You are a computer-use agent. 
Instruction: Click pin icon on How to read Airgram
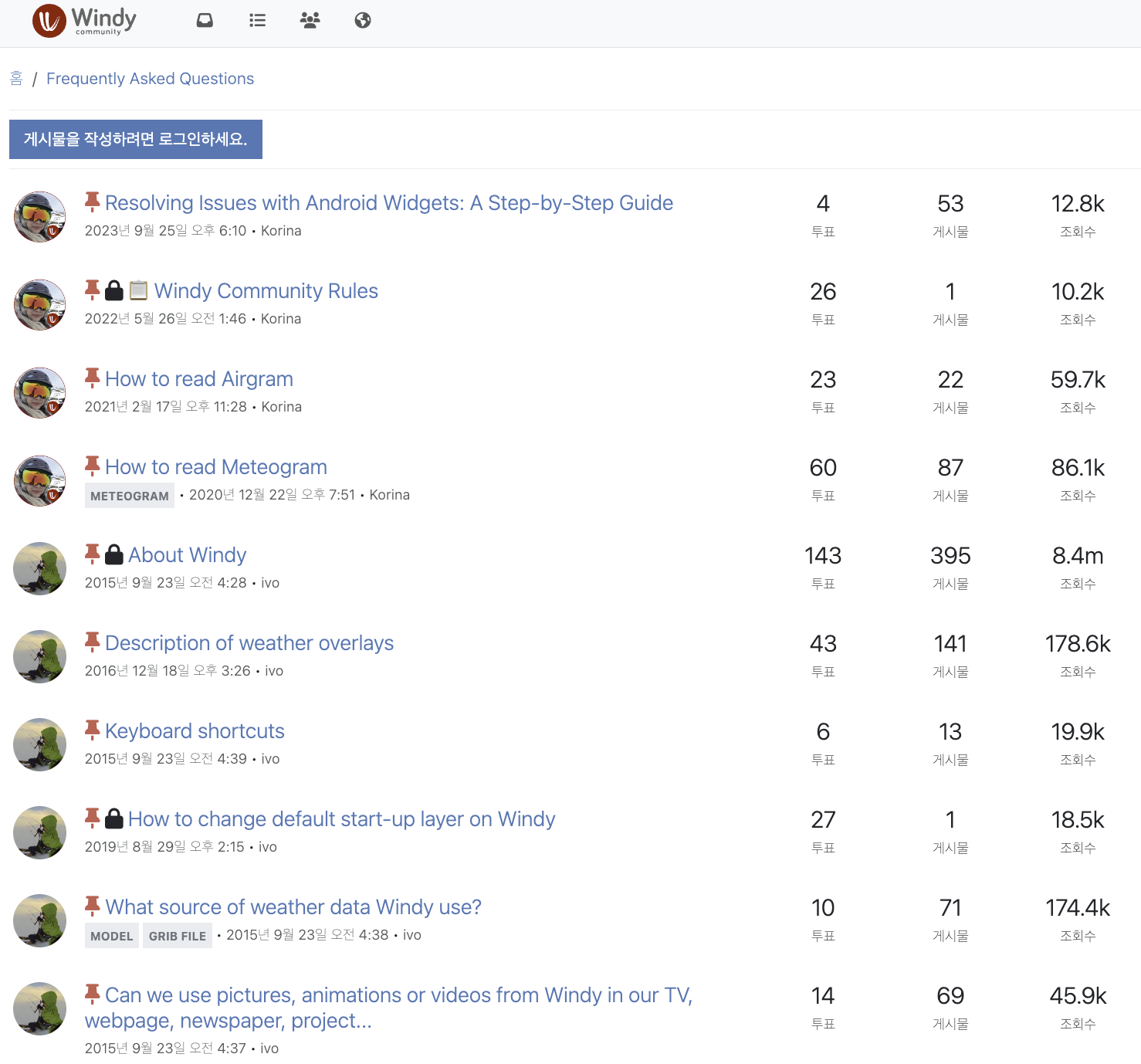(93, 378)
